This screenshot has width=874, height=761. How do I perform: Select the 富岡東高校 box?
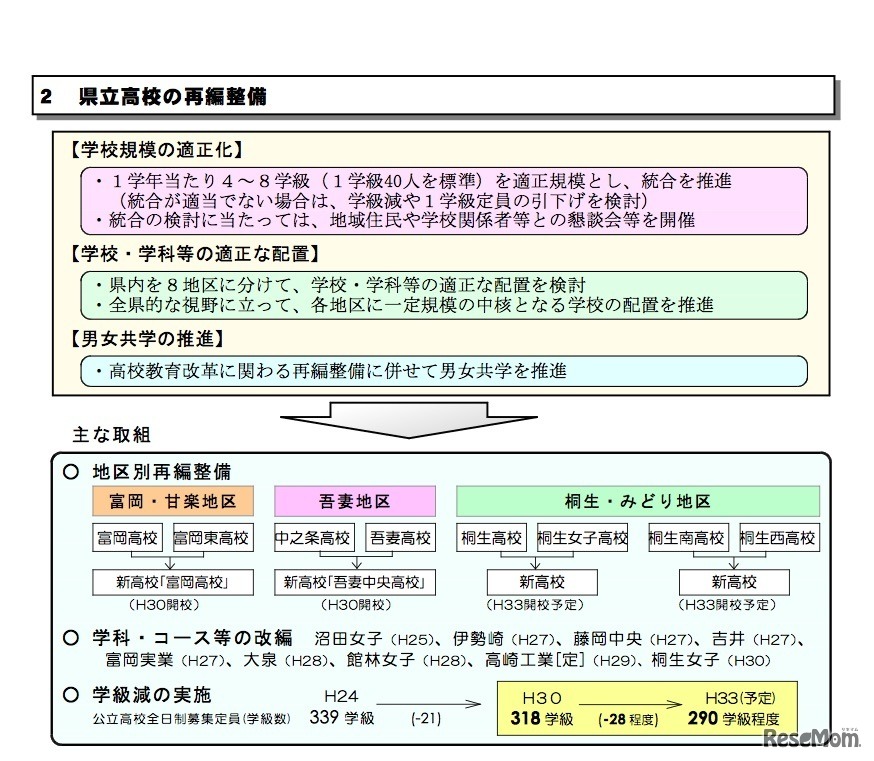[x=210, y=537]
